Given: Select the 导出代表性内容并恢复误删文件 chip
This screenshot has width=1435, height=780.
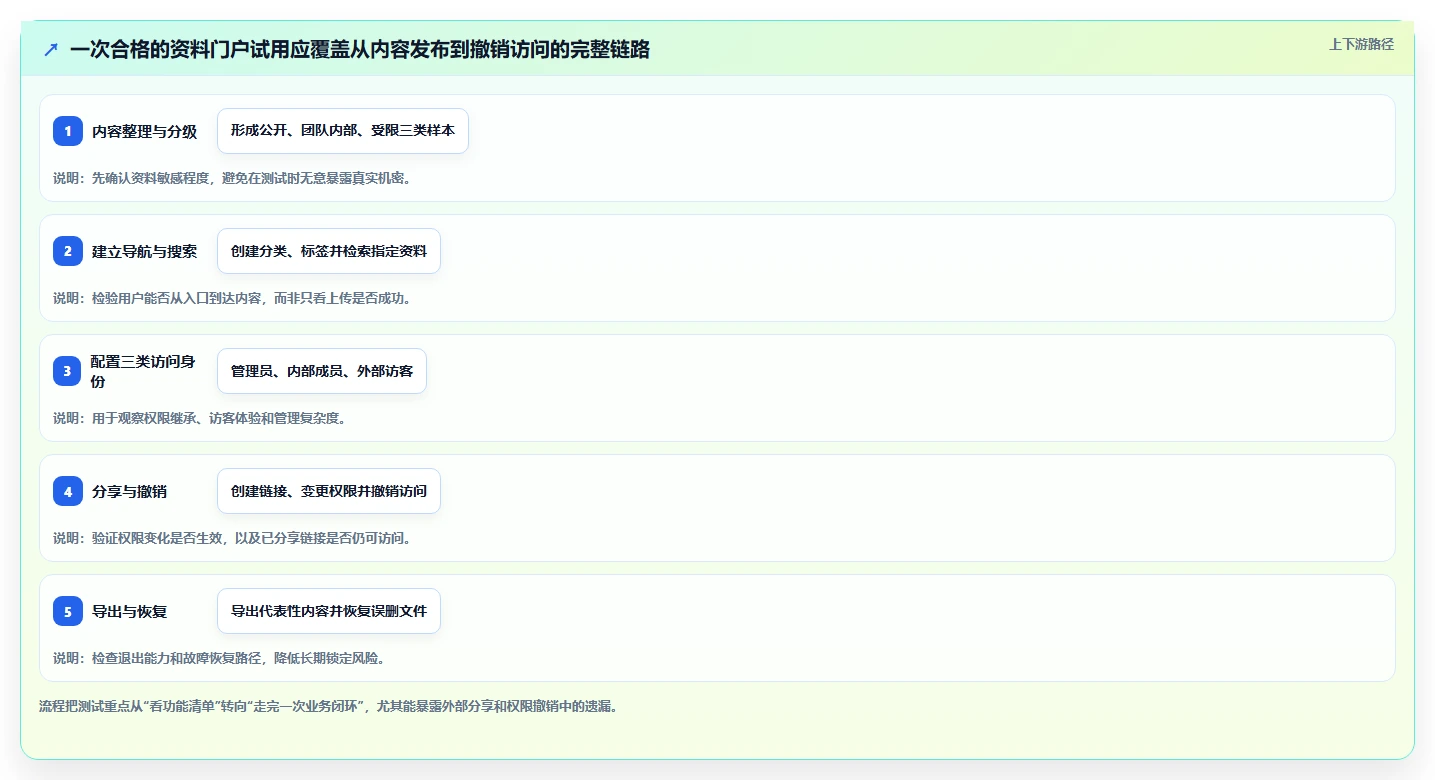Looking at the screenshot, I should point(329,611).
